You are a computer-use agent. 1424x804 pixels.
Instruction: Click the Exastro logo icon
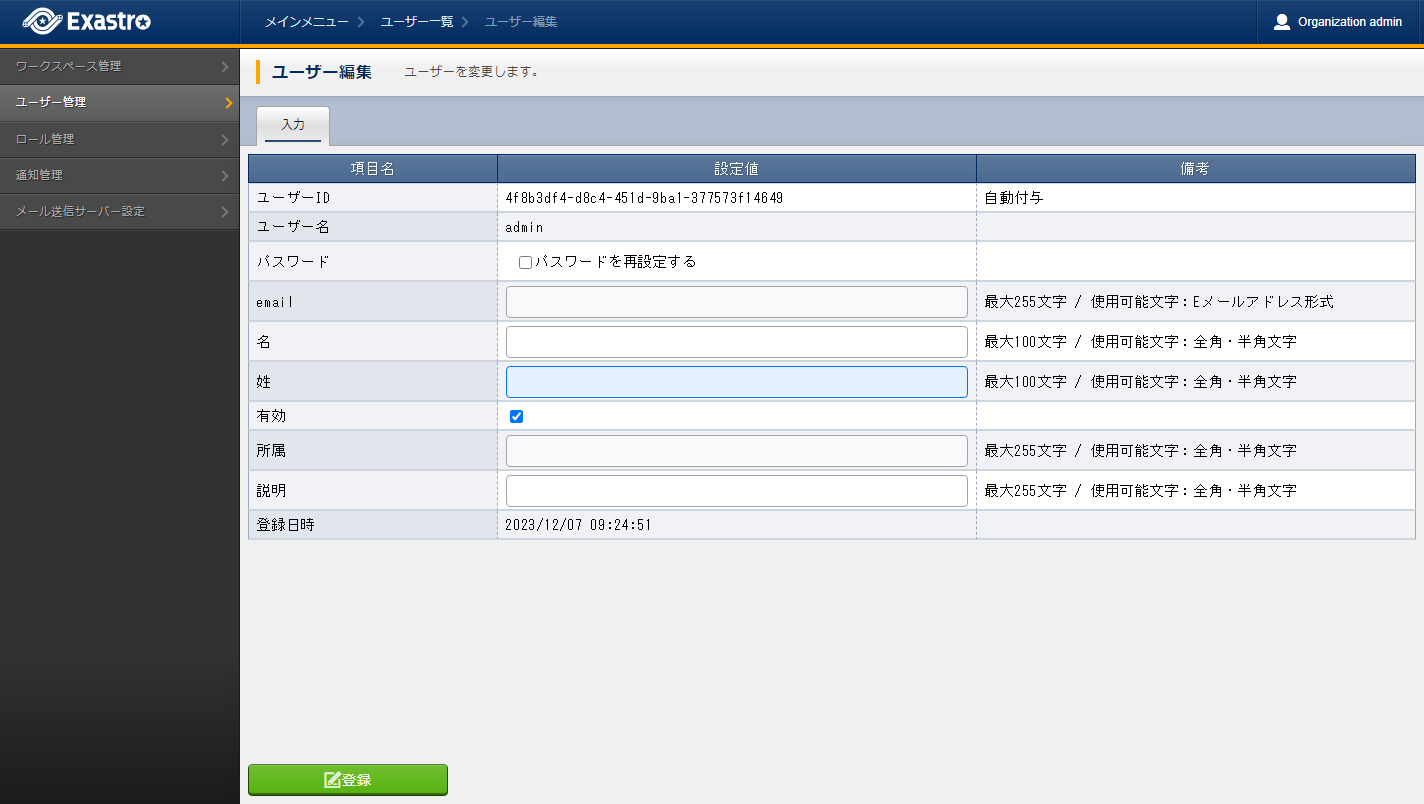pyautogui.click(x=41, y=21)
